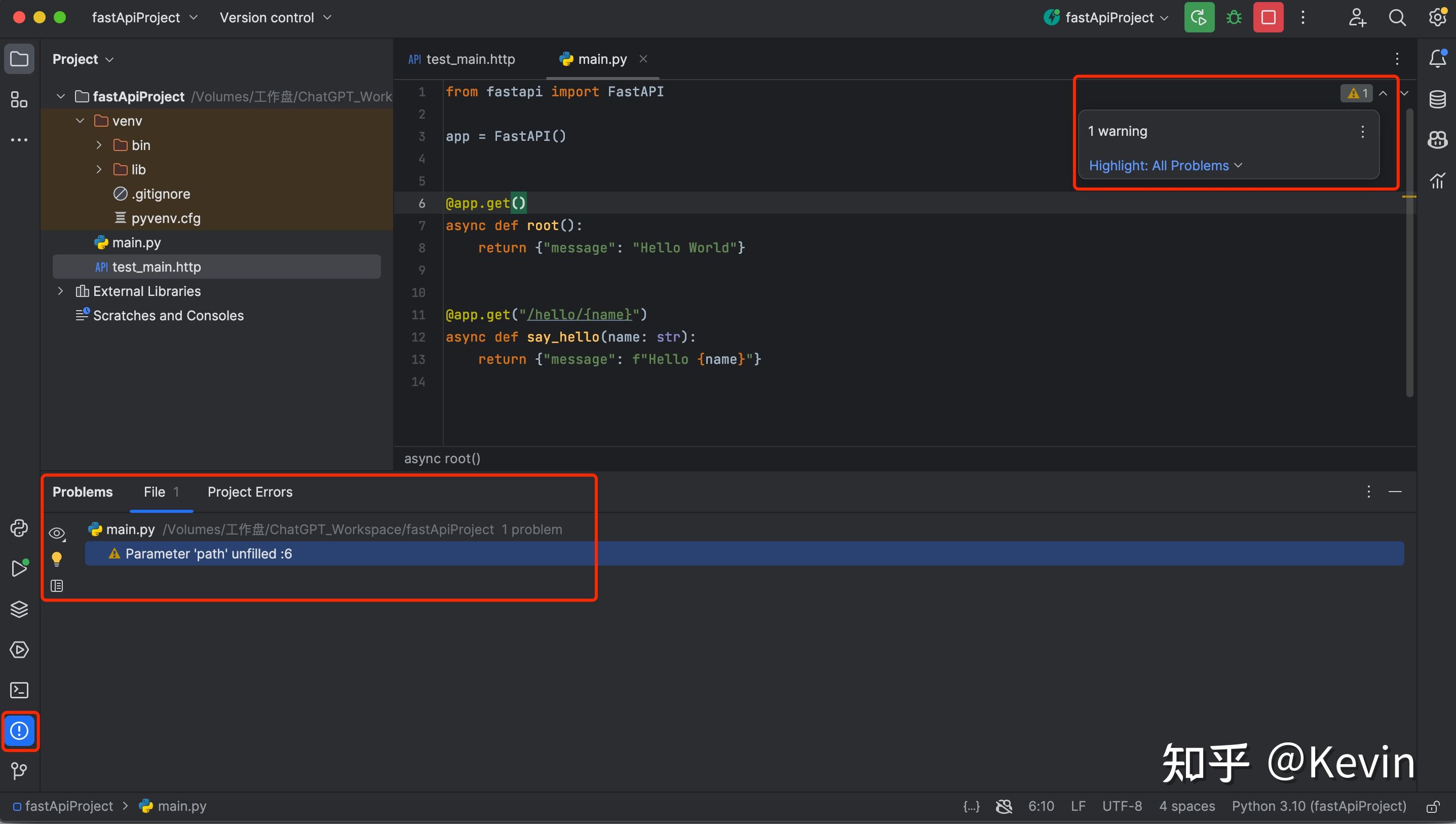The image size is (1456, 824).
Task: Collapse the venv folder
Action: pyautogui.click(x=79, y=120)
